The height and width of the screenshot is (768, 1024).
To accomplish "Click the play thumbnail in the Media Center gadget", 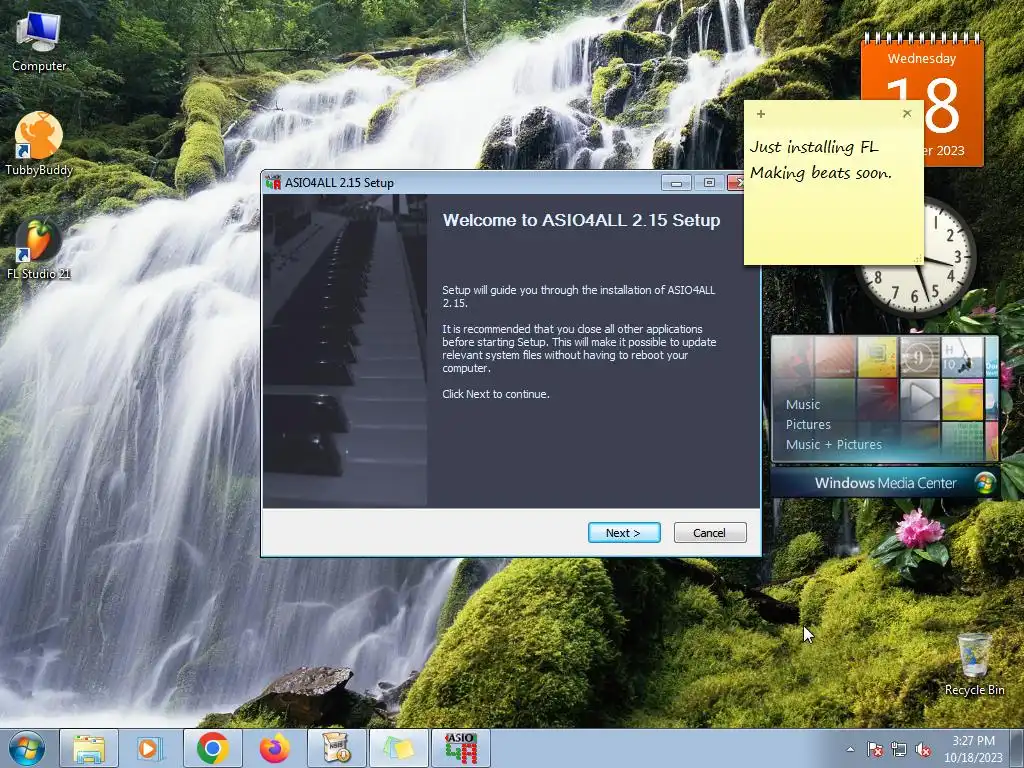I will (x=920, y=398).
